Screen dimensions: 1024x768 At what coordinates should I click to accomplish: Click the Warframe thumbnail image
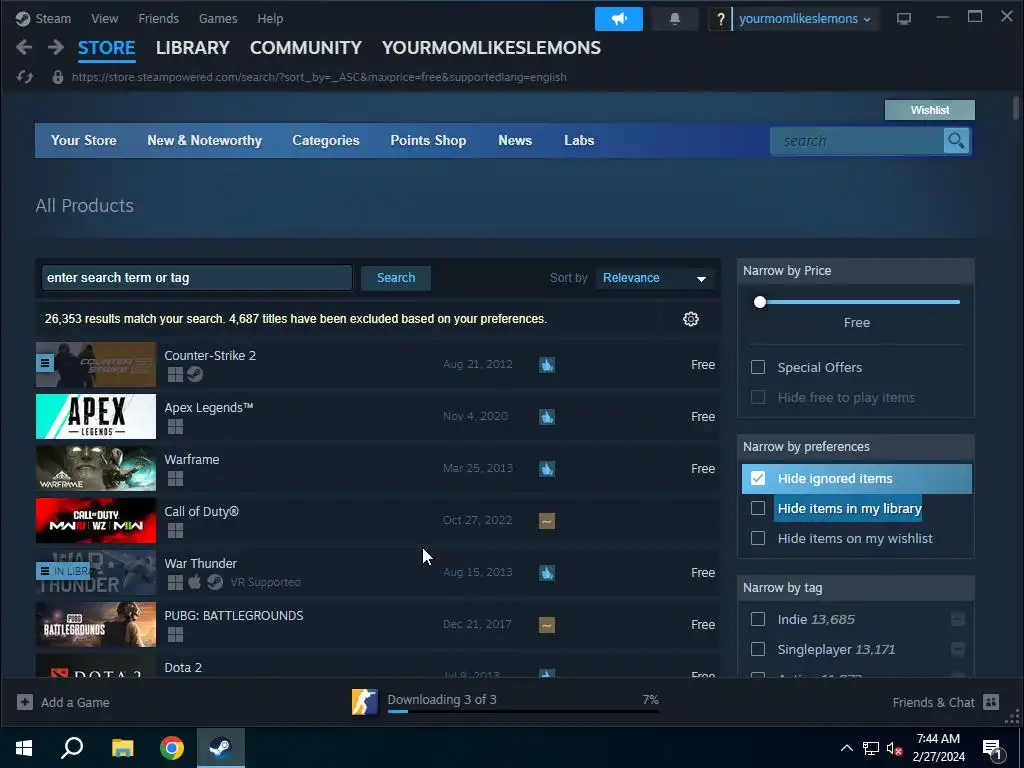(96, 468)
